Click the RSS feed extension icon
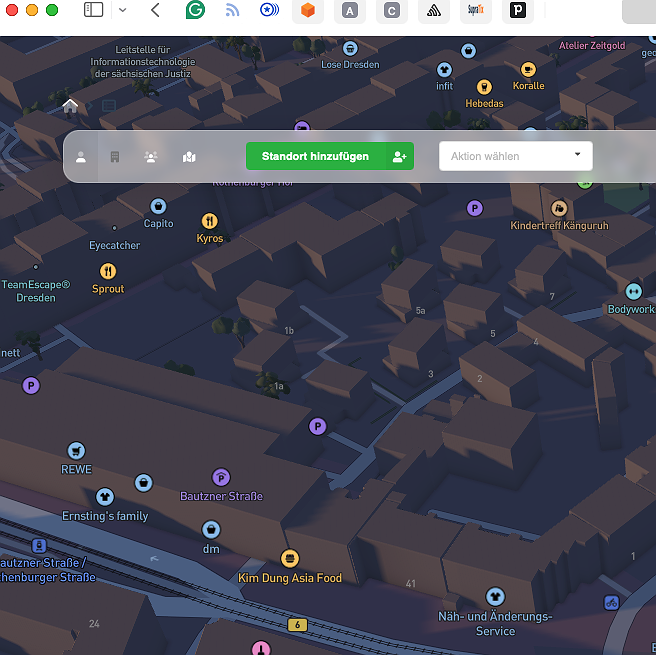The image size is (656, 655). [x=232, y=11]
